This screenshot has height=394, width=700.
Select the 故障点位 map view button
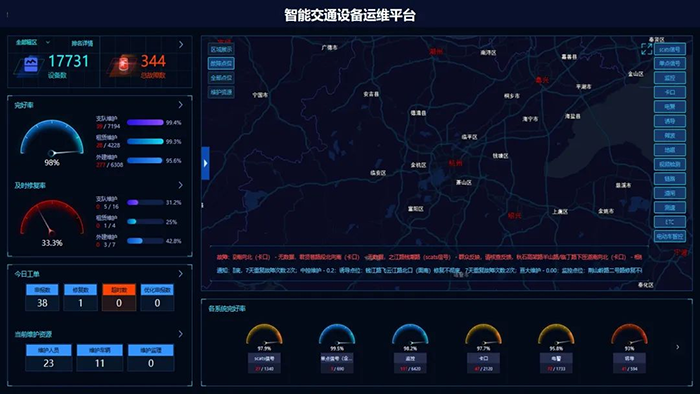tap(221, 63)
